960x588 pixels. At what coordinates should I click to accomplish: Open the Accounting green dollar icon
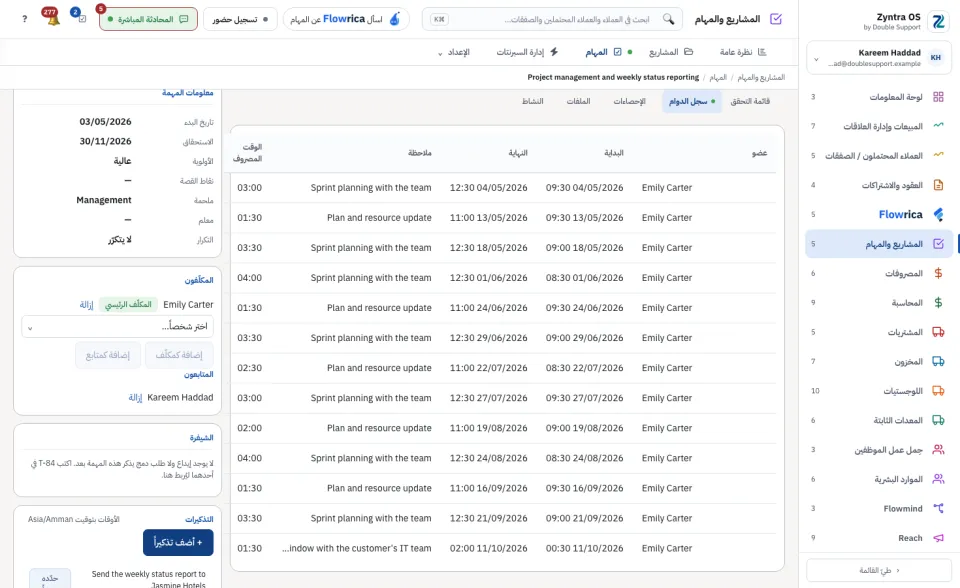click(x=938, y=303)
